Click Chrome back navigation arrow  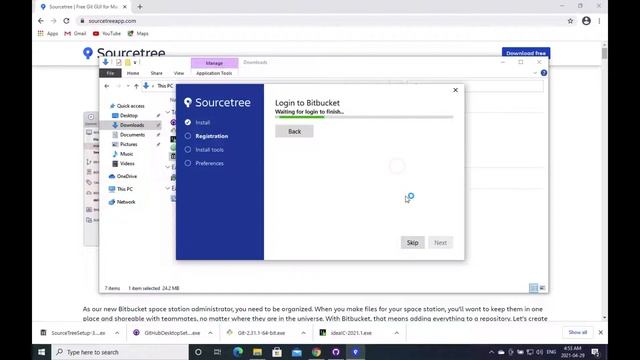pos(40,21)
